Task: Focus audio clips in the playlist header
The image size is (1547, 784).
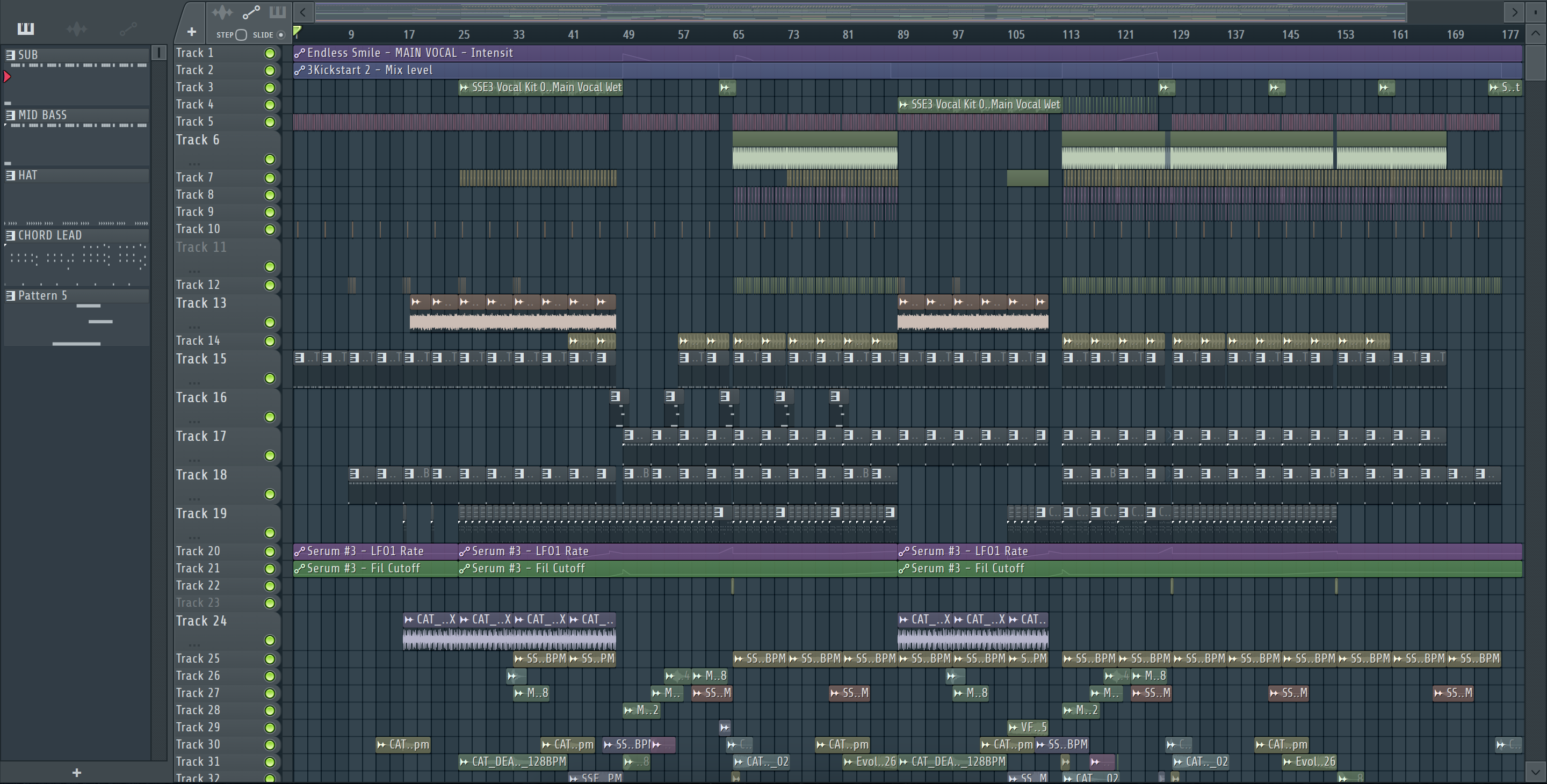Action: [x=222, y=12]
